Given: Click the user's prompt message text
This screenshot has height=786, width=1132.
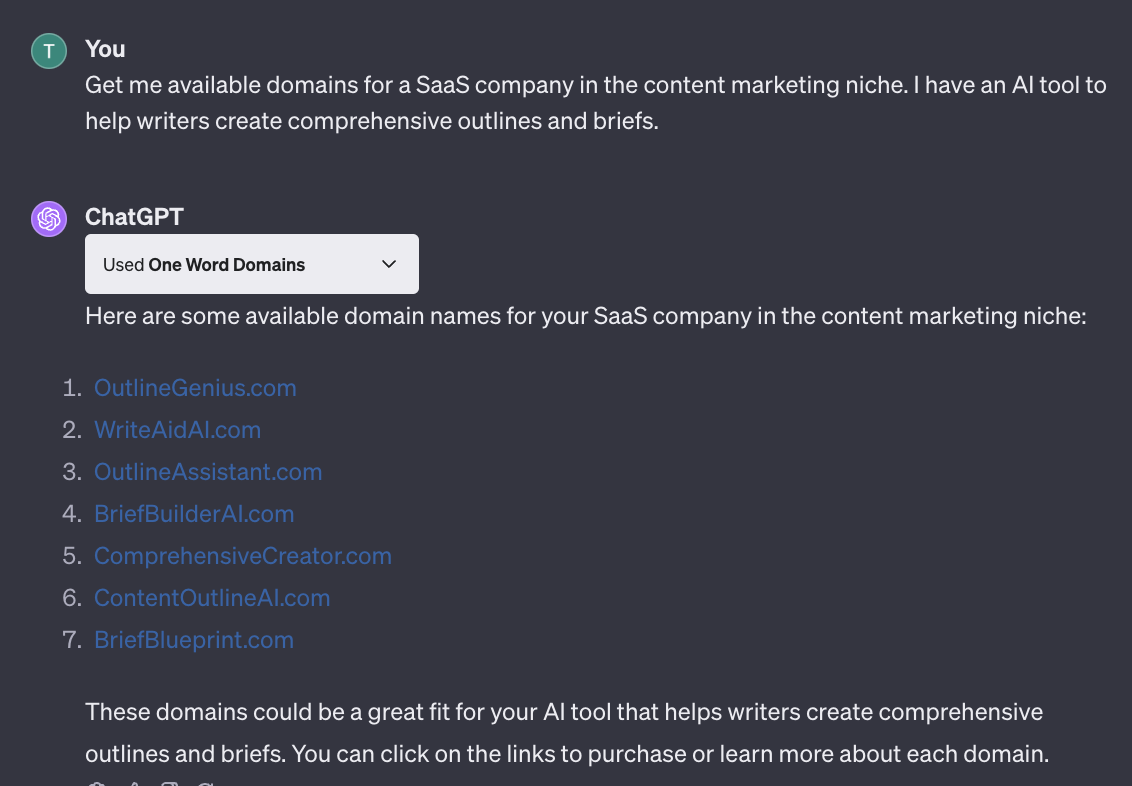Looking at the screenshot, I should click(x=595, y=103).
